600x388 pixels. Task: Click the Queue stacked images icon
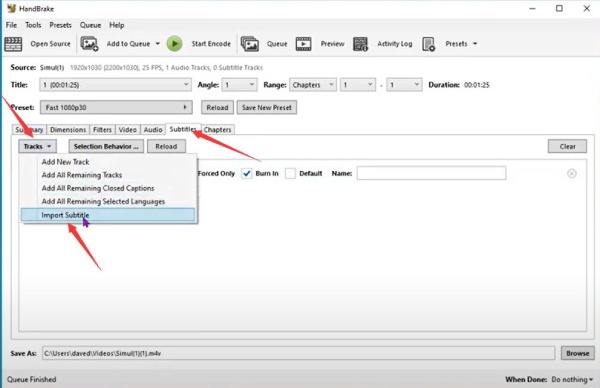click(x=249, y=44)
